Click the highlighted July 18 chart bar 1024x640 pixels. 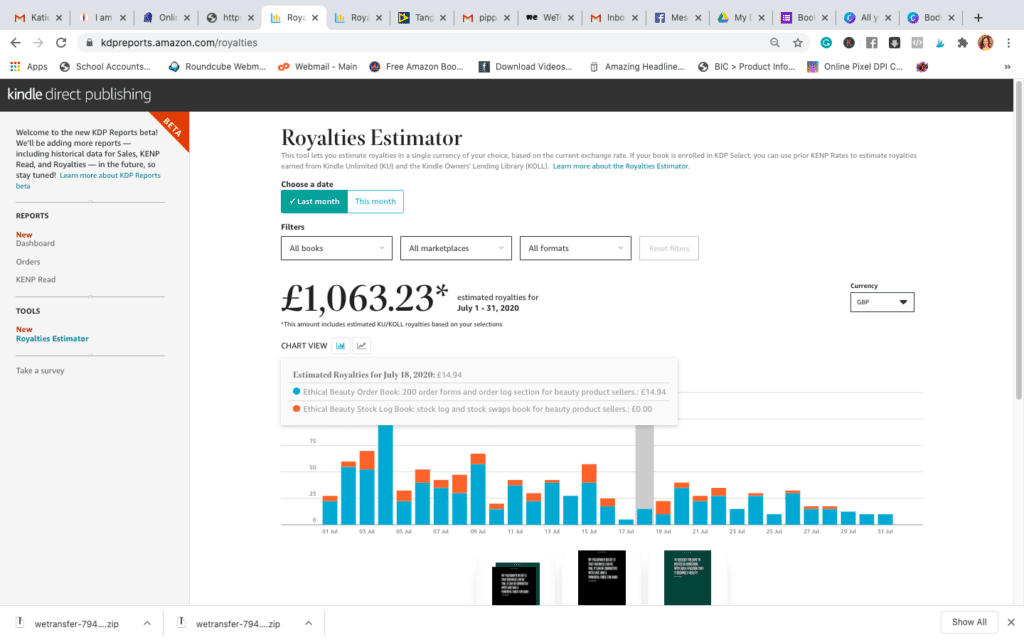pyautogui.click(x=645, y=474)
